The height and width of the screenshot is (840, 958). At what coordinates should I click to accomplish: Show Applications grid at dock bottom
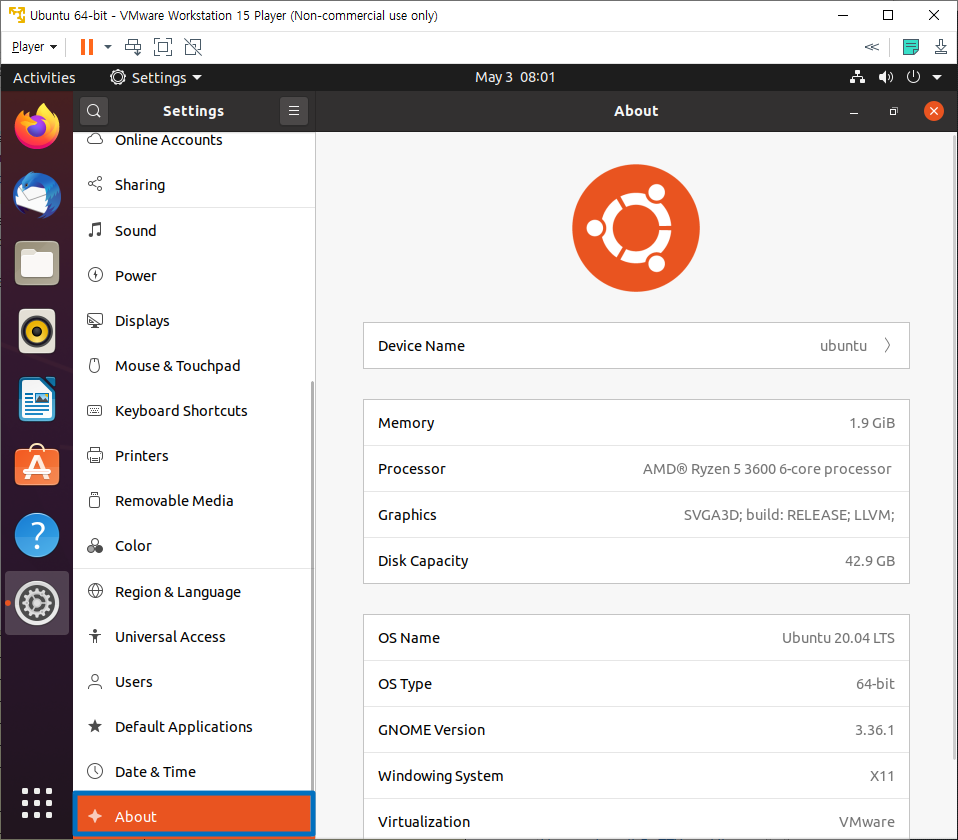(37, 803)
